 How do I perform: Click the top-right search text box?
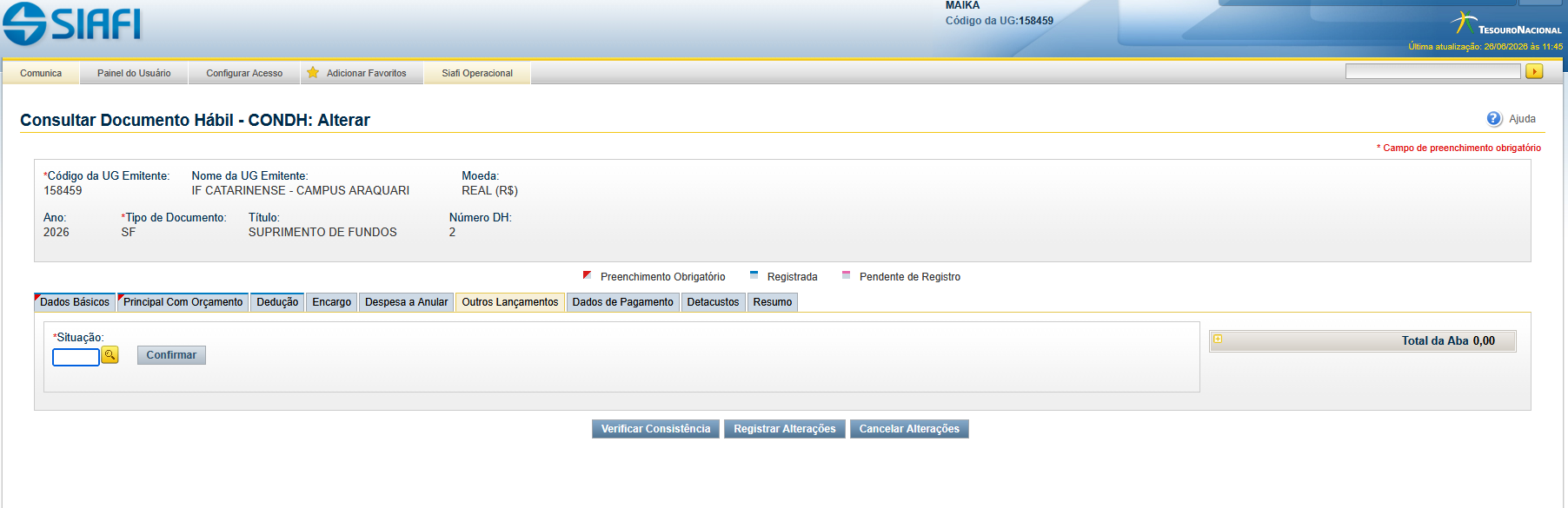click(x=1432, y=71)
